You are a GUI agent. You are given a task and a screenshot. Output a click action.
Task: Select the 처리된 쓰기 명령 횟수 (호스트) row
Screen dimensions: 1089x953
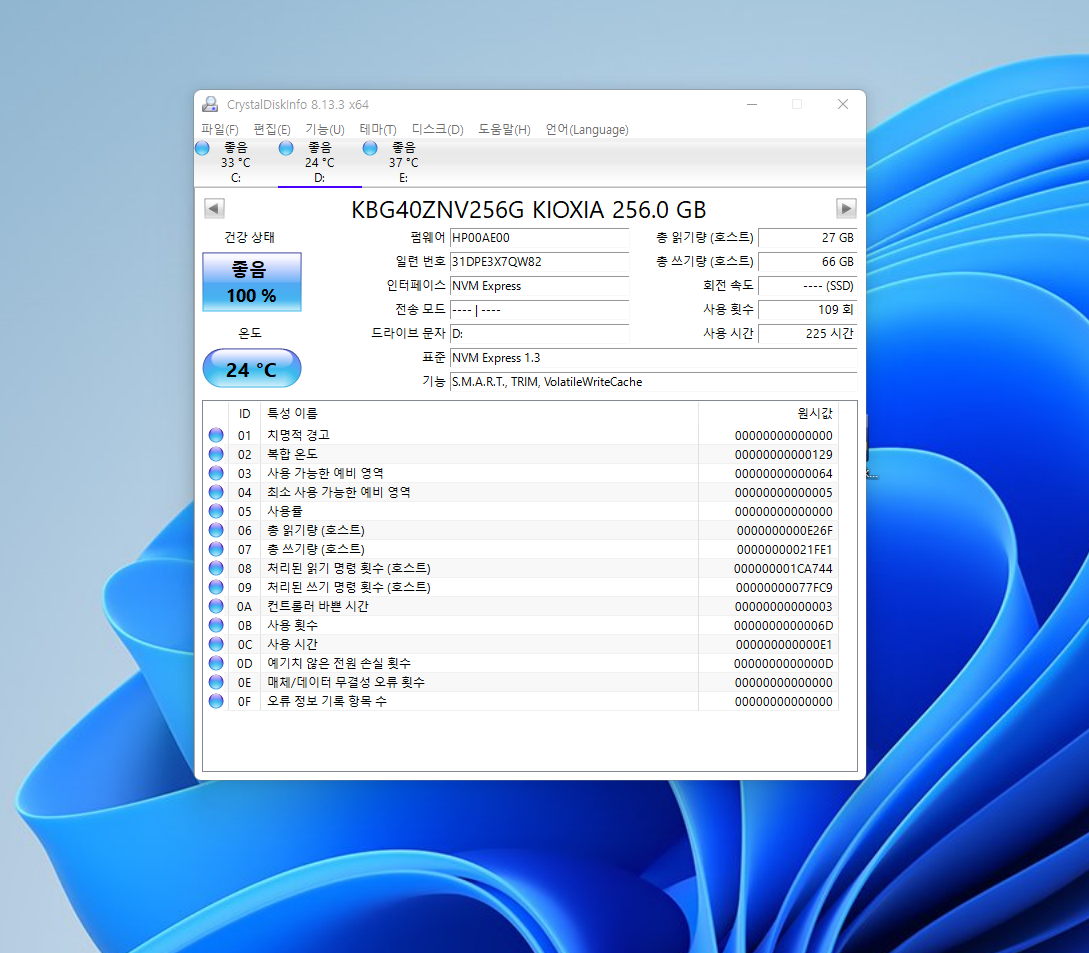pyautogui.click(x=521, y=587)
